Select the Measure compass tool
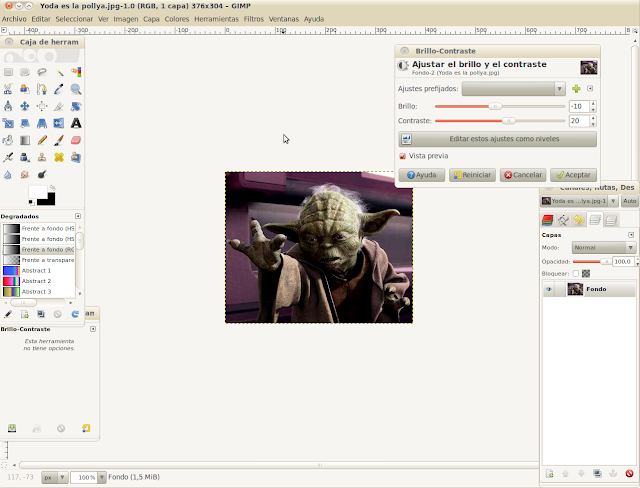 click(x=8, y=106)
